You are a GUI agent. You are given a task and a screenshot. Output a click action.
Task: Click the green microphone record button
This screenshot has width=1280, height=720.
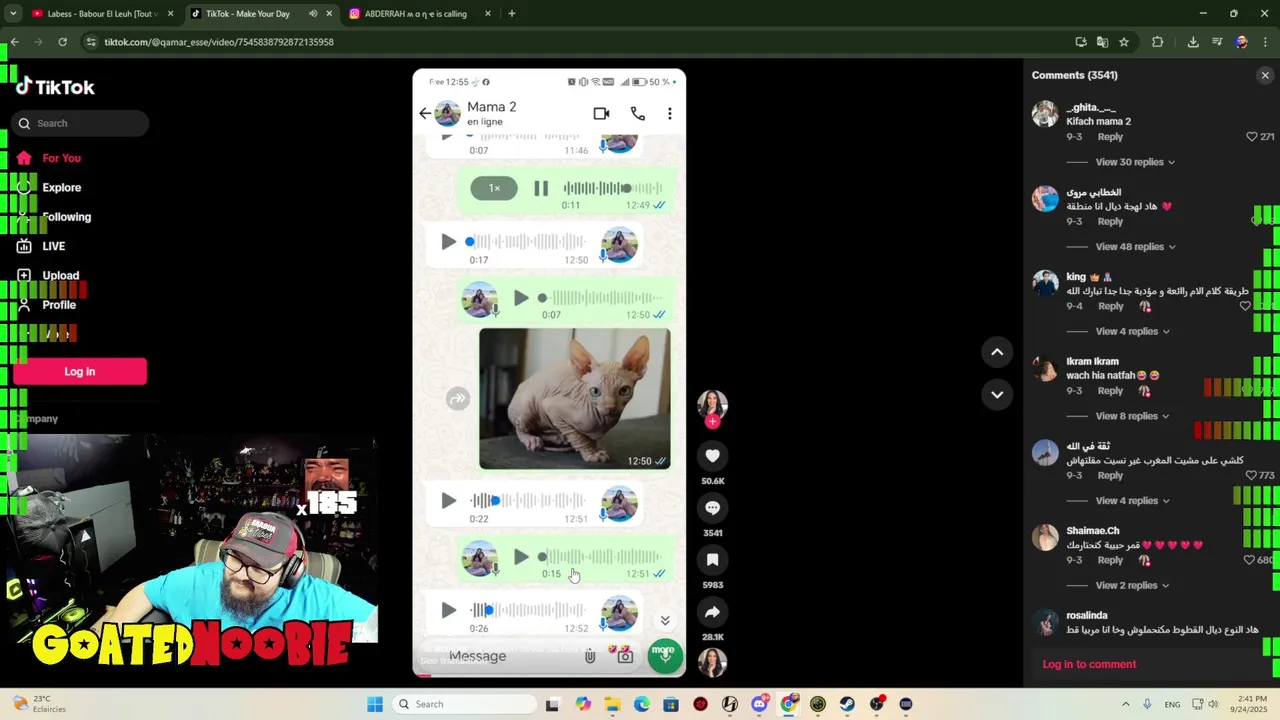tap(664, 656)
